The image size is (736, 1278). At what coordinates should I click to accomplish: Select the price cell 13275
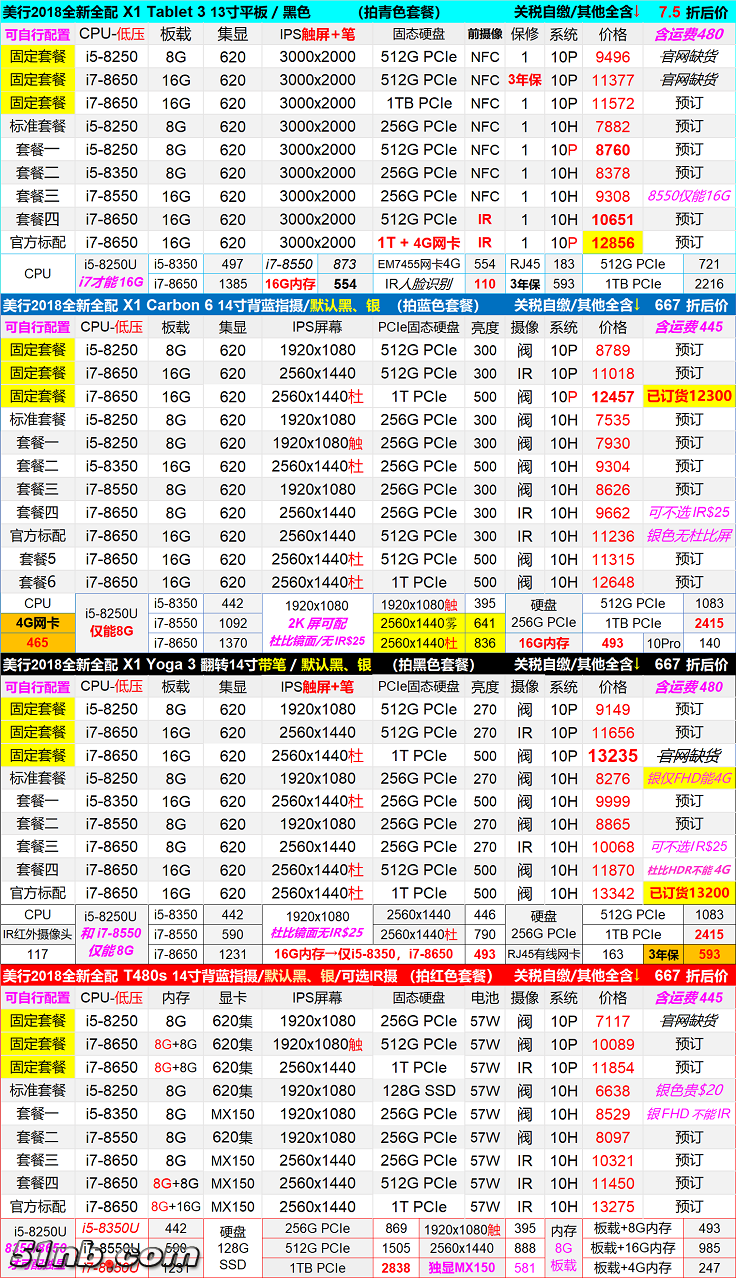coord(613,1206)
